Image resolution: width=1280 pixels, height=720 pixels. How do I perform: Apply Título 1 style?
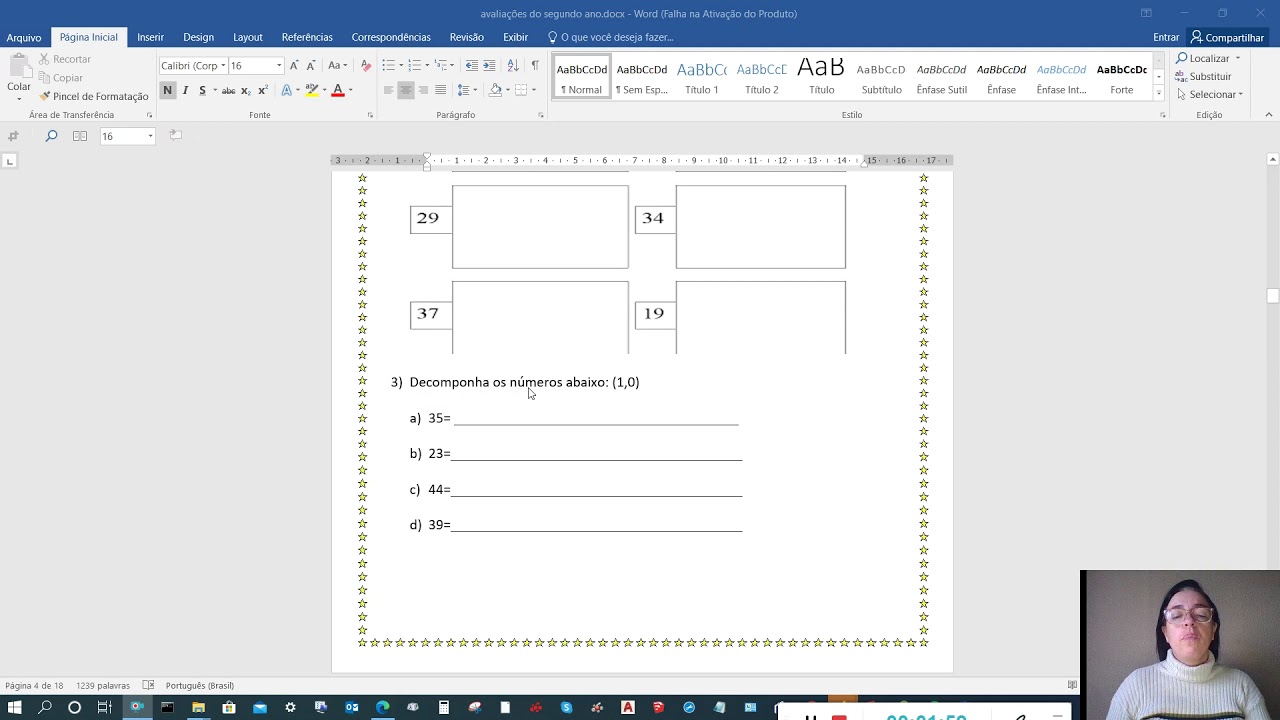point(702,76)
